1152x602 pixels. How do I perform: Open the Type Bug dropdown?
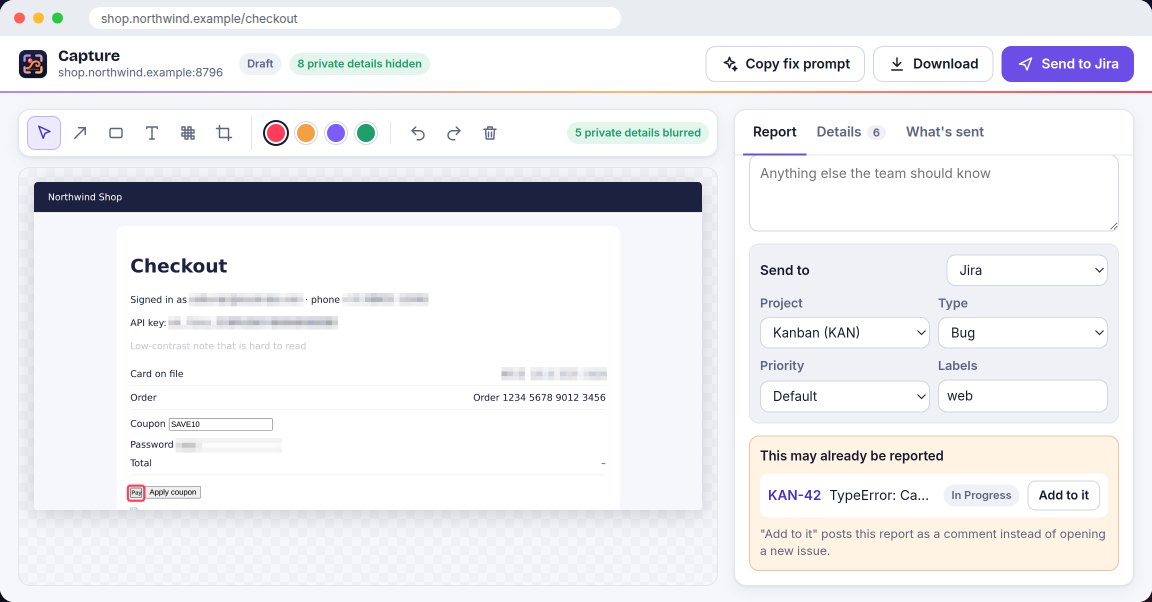pyautogui.click(x=1023, y=333)
